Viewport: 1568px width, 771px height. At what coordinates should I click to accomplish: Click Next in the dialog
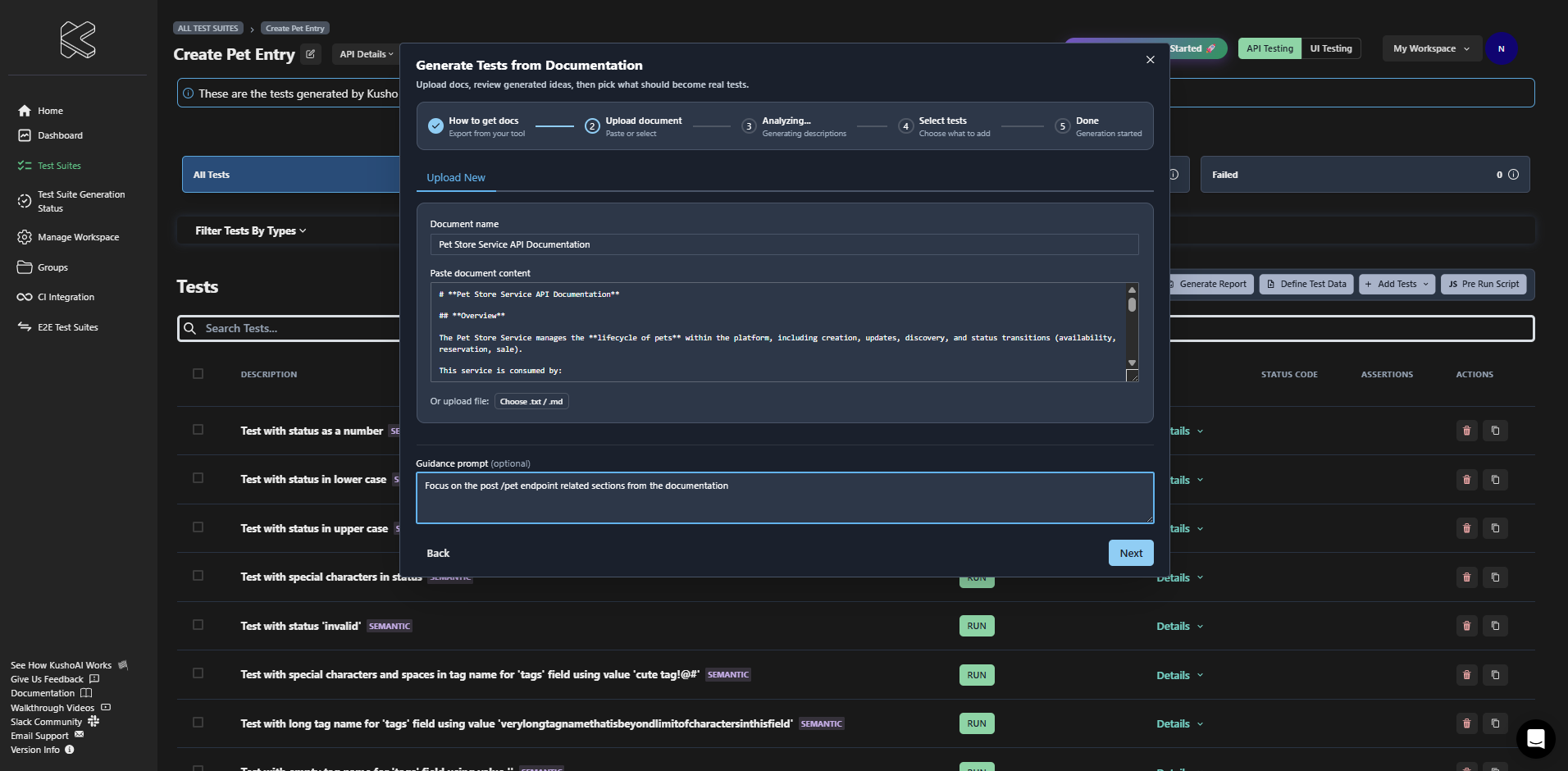(x=1131, y=553)
